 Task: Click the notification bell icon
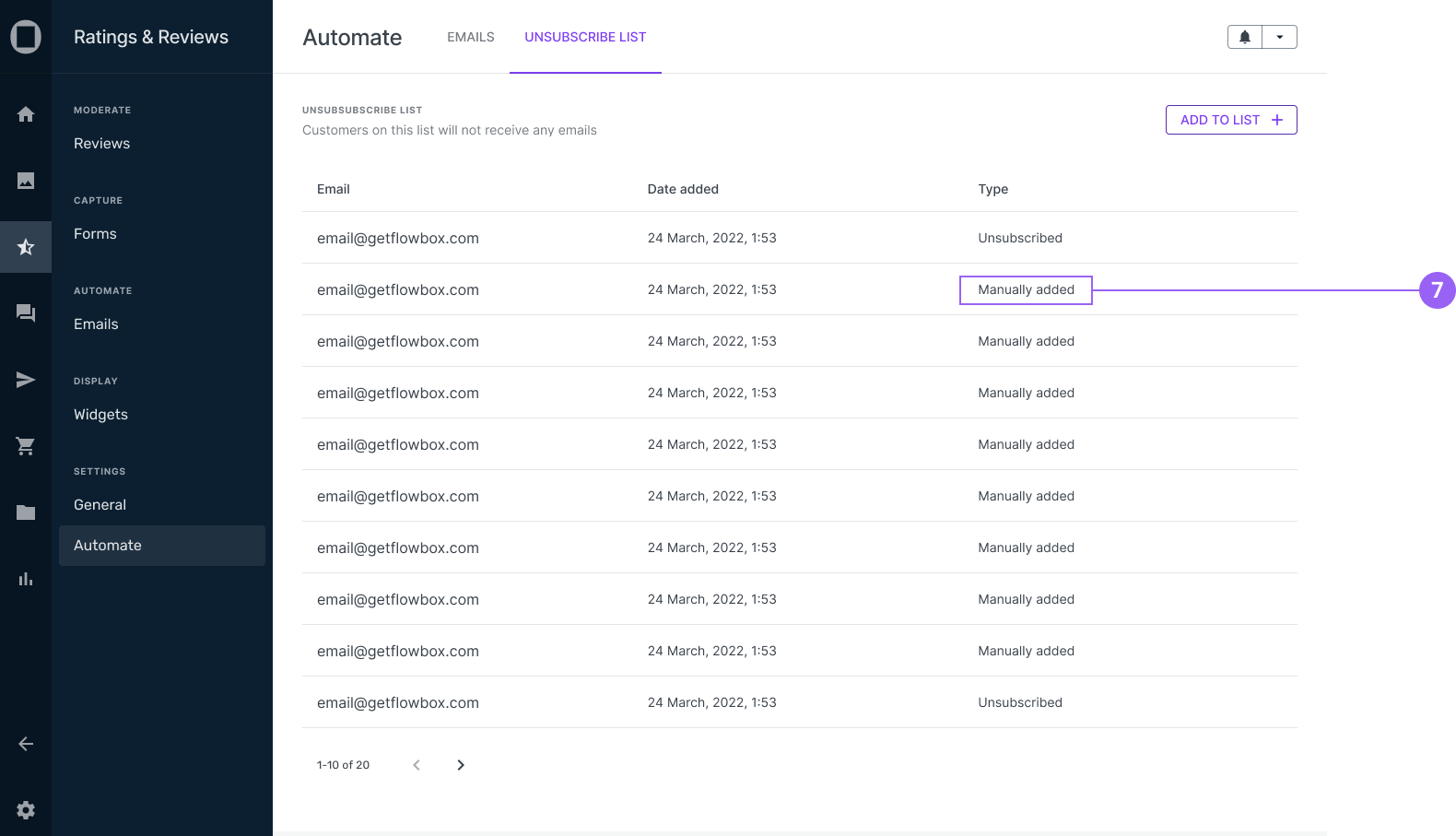1245,37
